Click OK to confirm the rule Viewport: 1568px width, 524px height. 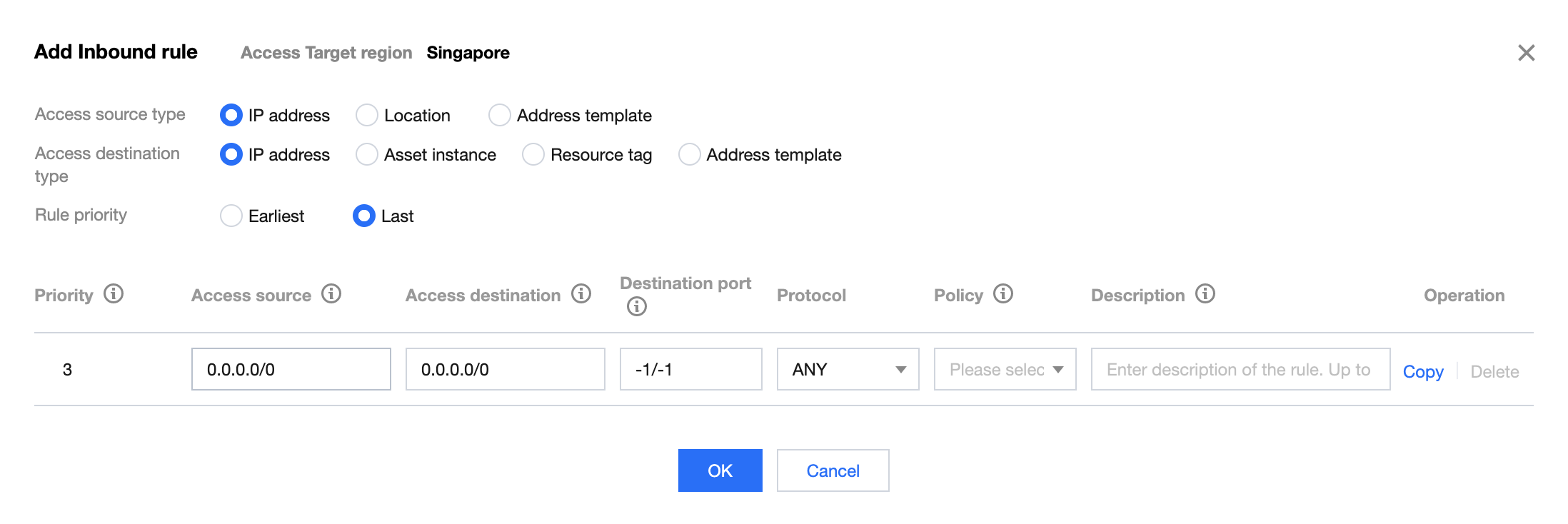pos(720,470)
